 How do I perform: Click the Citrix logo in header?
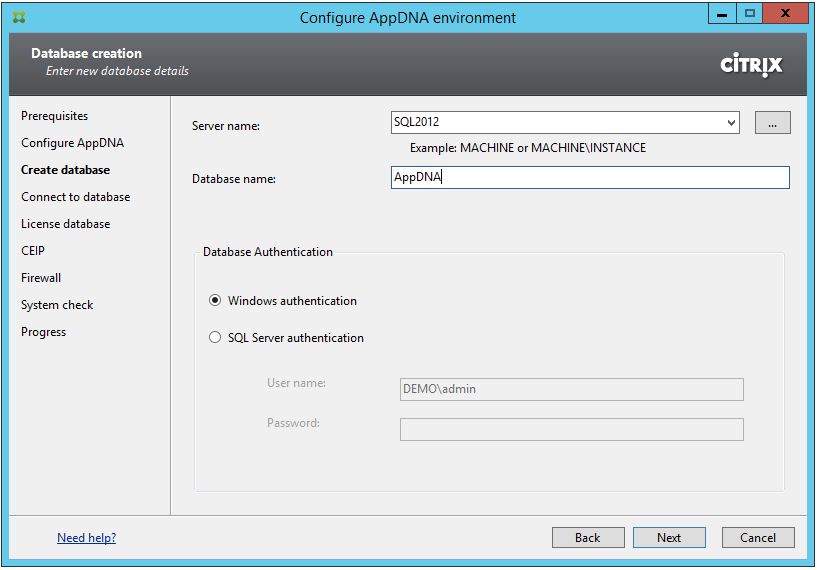click(751, 65)
